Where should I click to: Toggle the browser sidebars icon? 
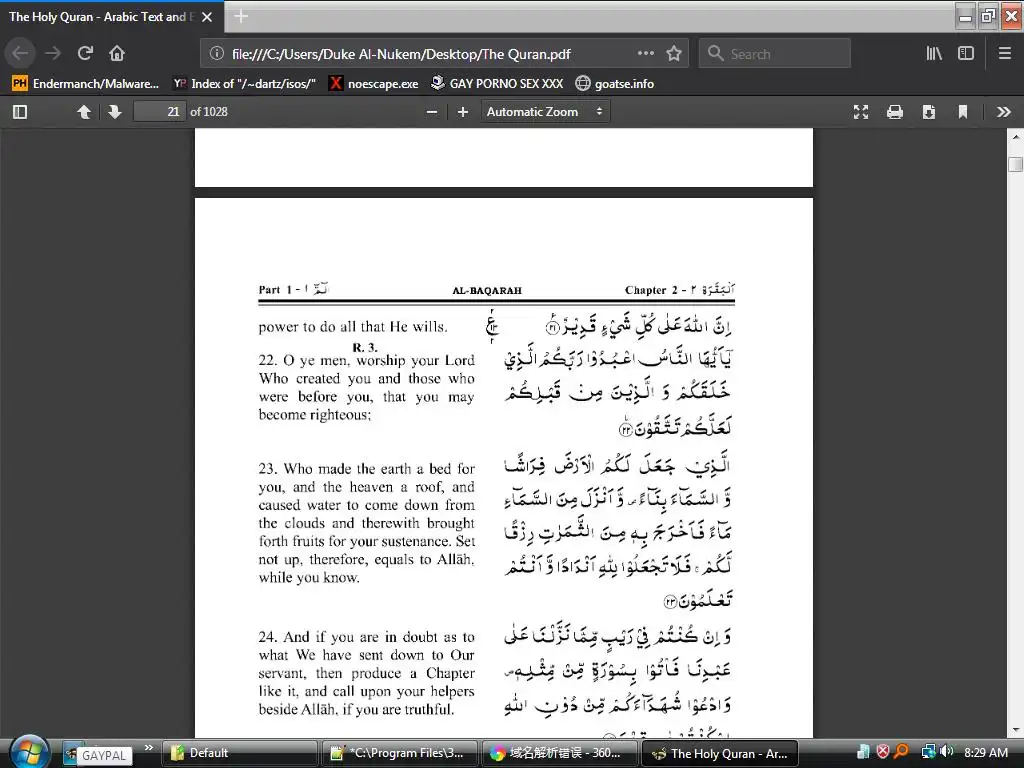click(x=966, y=53)
